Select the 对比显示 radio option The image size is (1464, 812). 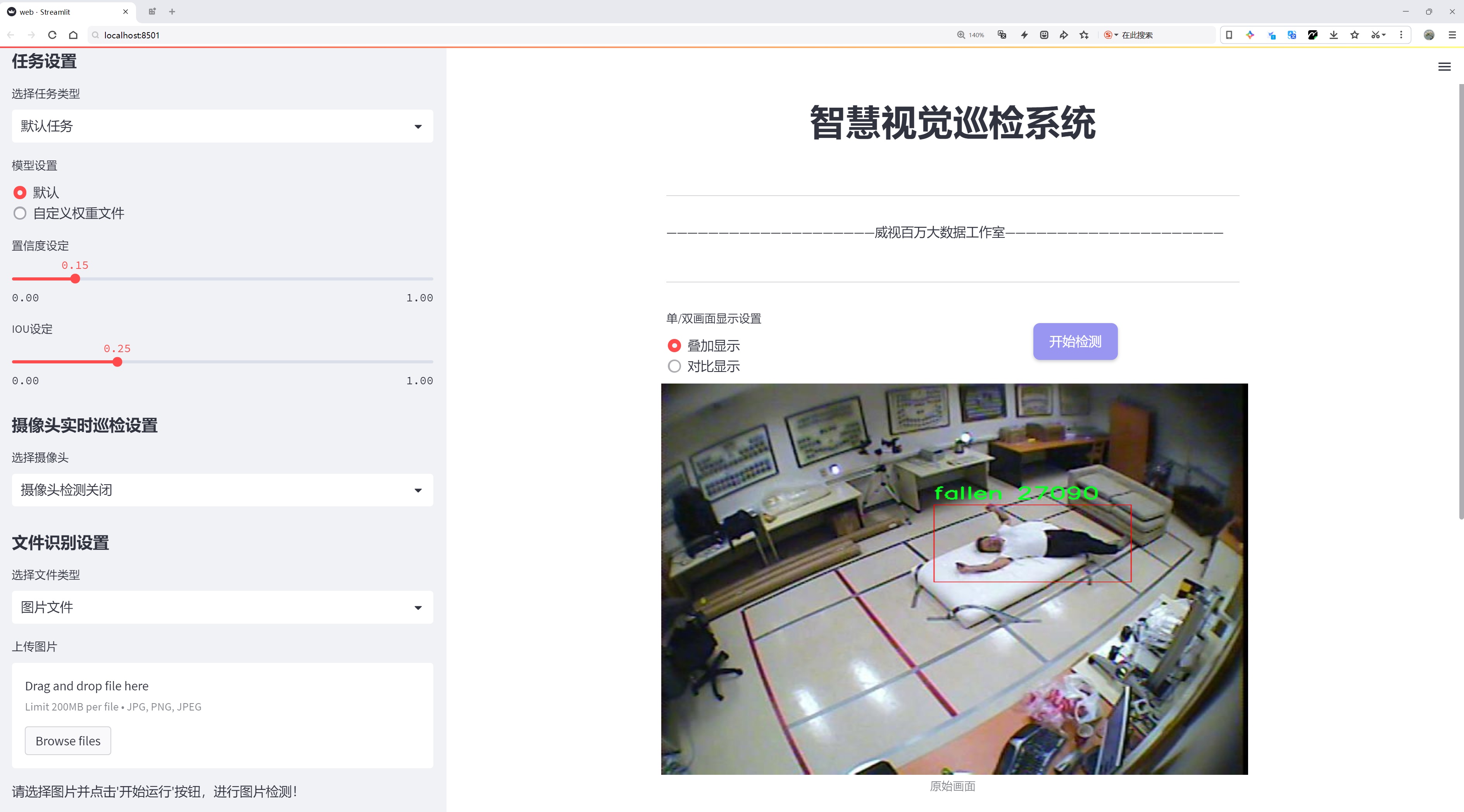click(674, 366)
